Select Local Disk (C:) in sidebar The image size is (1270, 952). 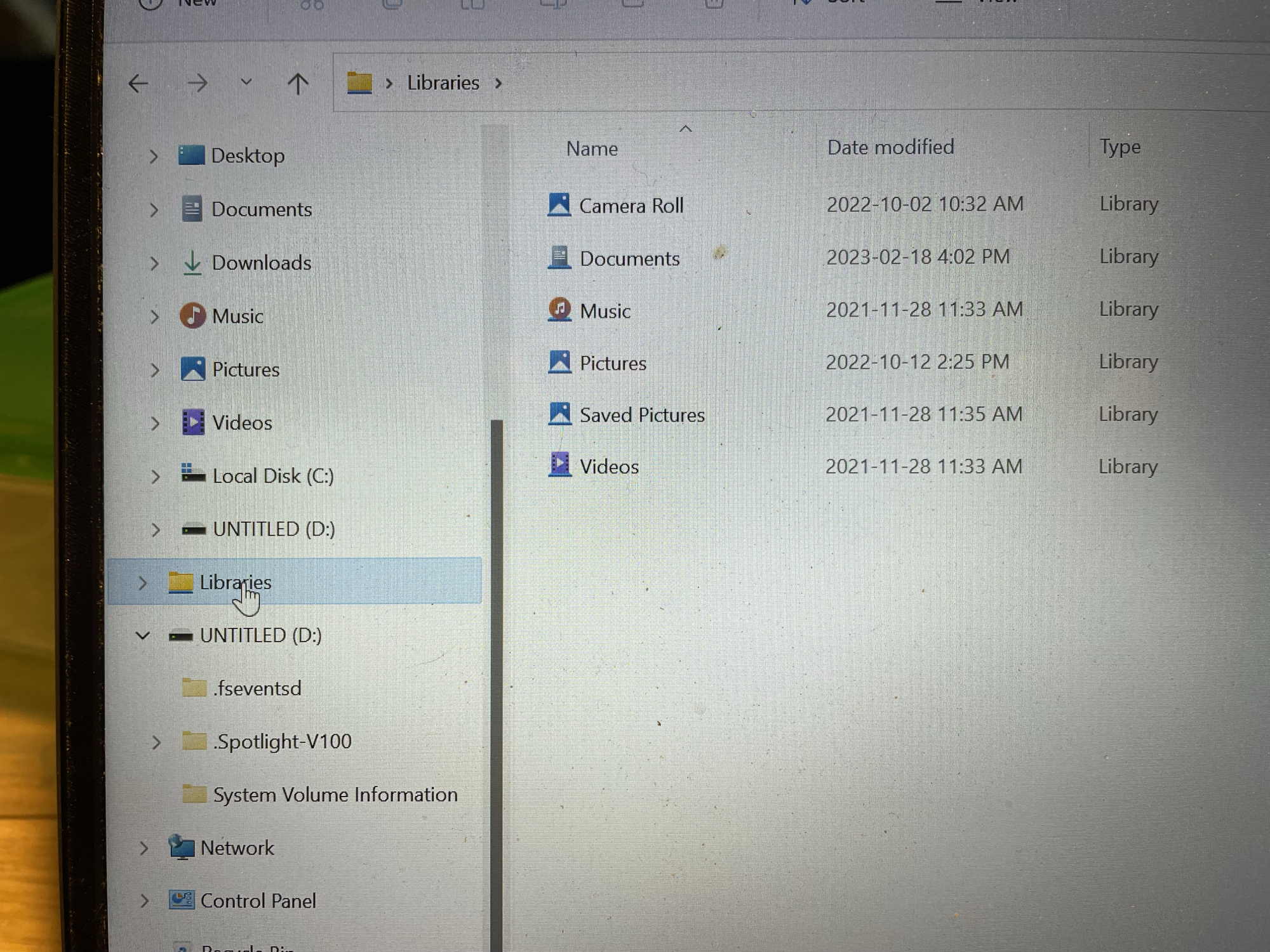pyautogui.click(x=272, y=476)
